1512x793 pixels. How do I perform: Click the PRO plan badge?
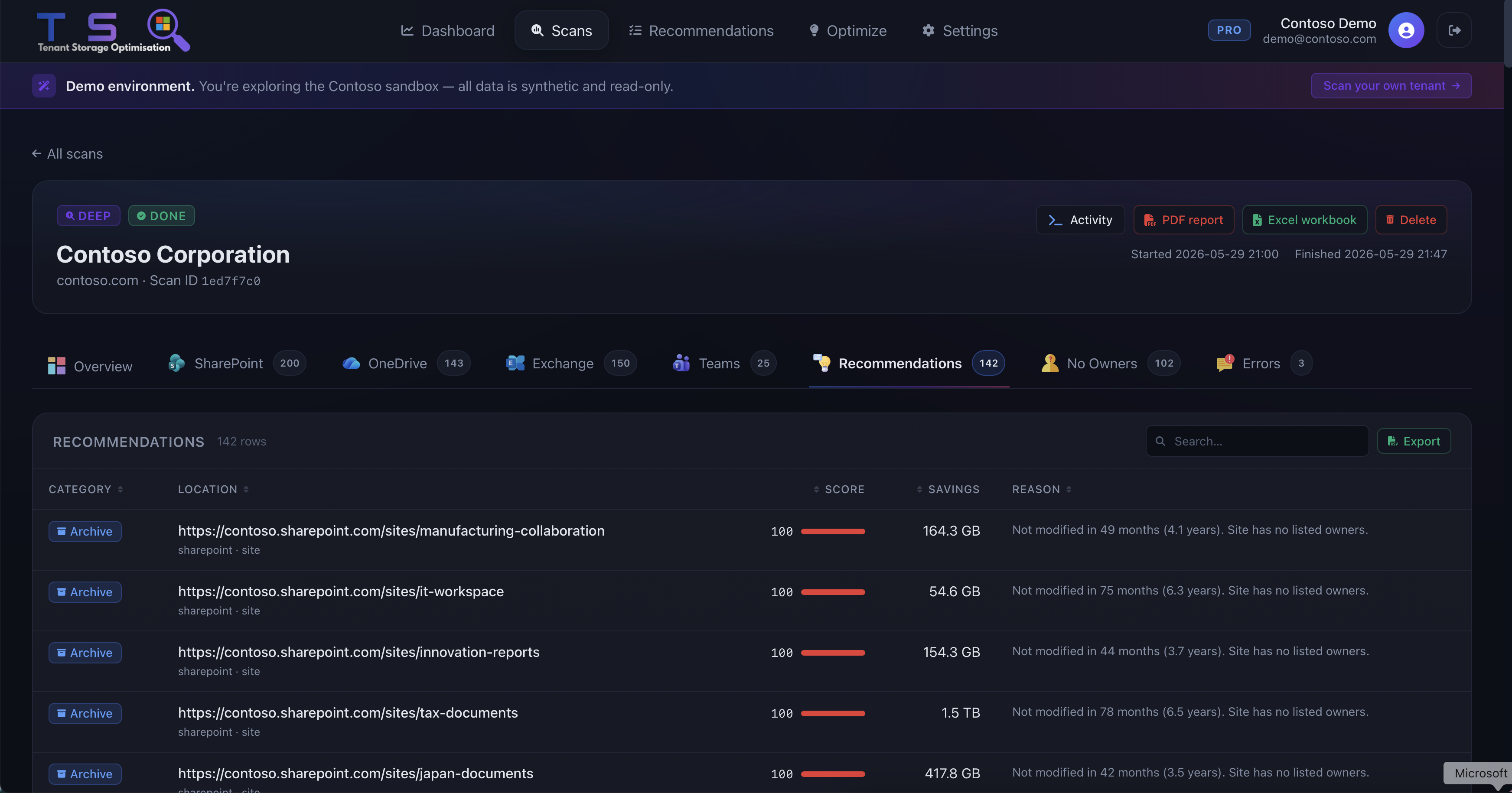1228,30
